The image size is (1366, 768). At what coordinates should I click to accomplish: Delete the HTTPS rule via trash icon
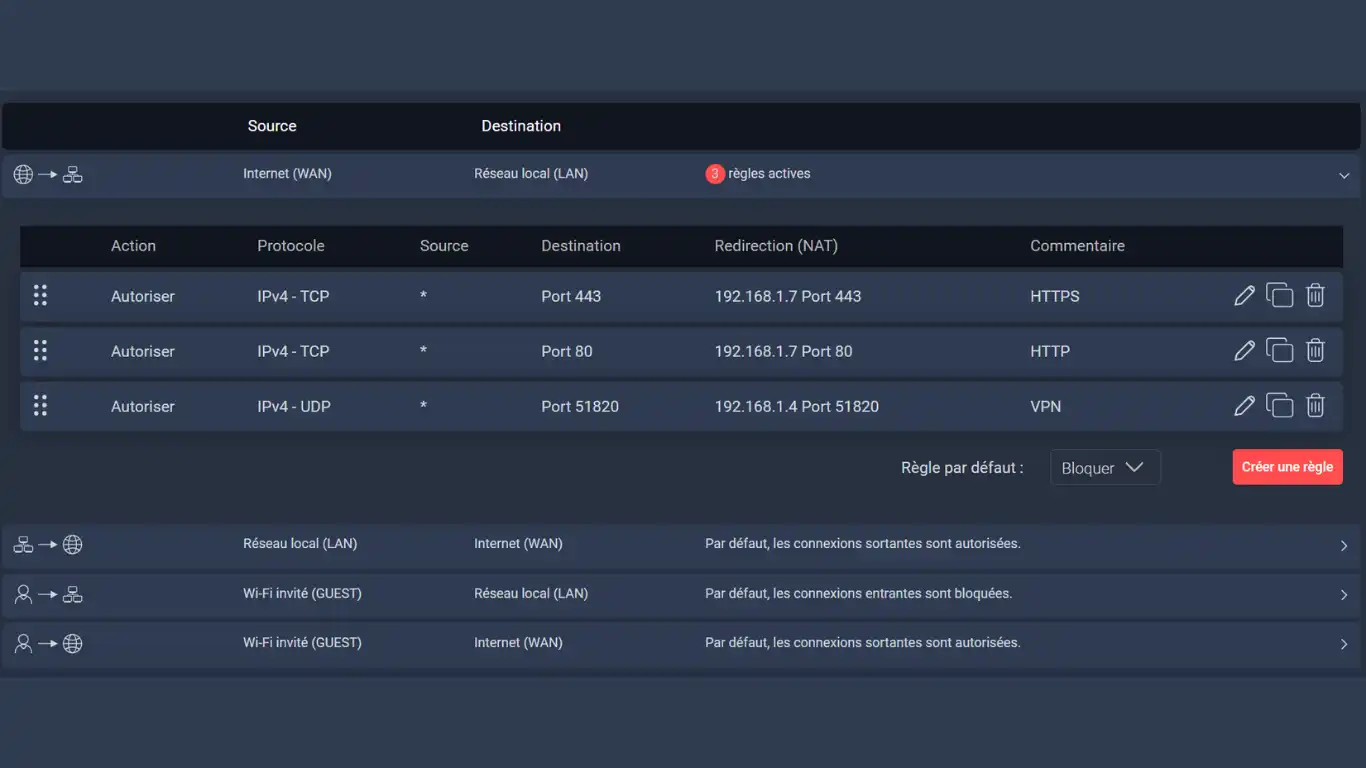tap(1315, 296)
